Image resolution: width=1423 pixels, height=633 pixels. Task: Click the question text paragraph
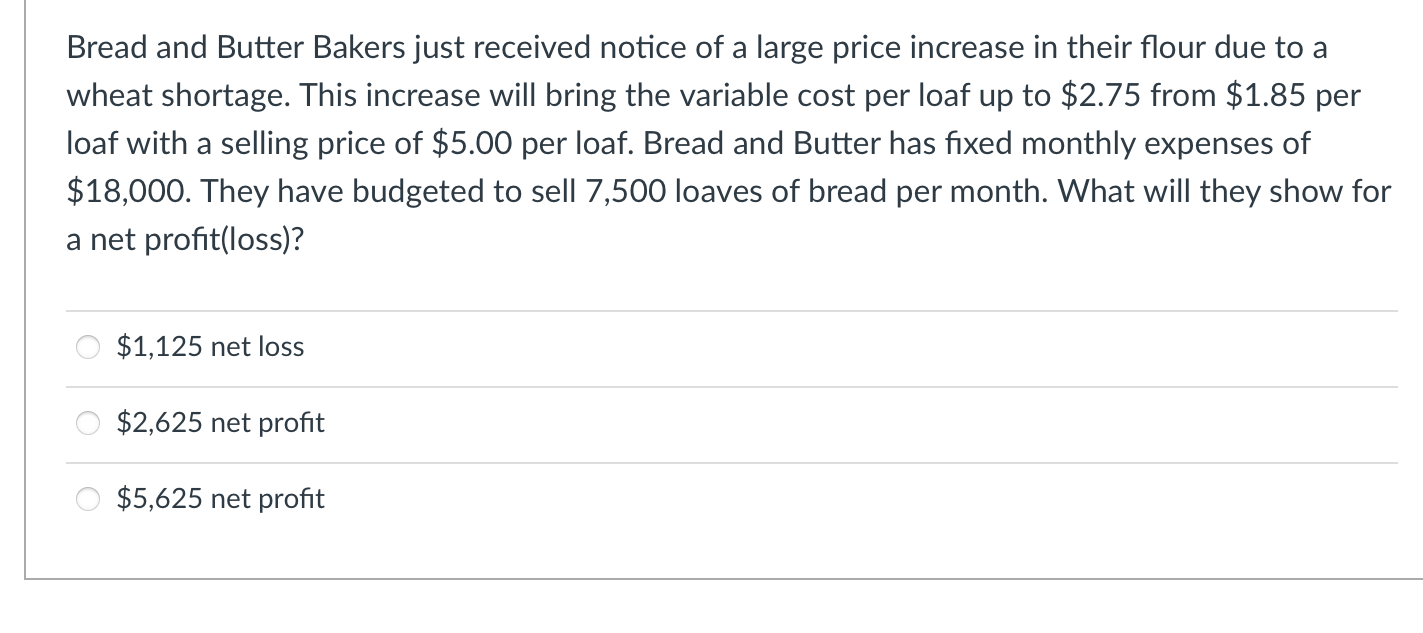point(700,143)
